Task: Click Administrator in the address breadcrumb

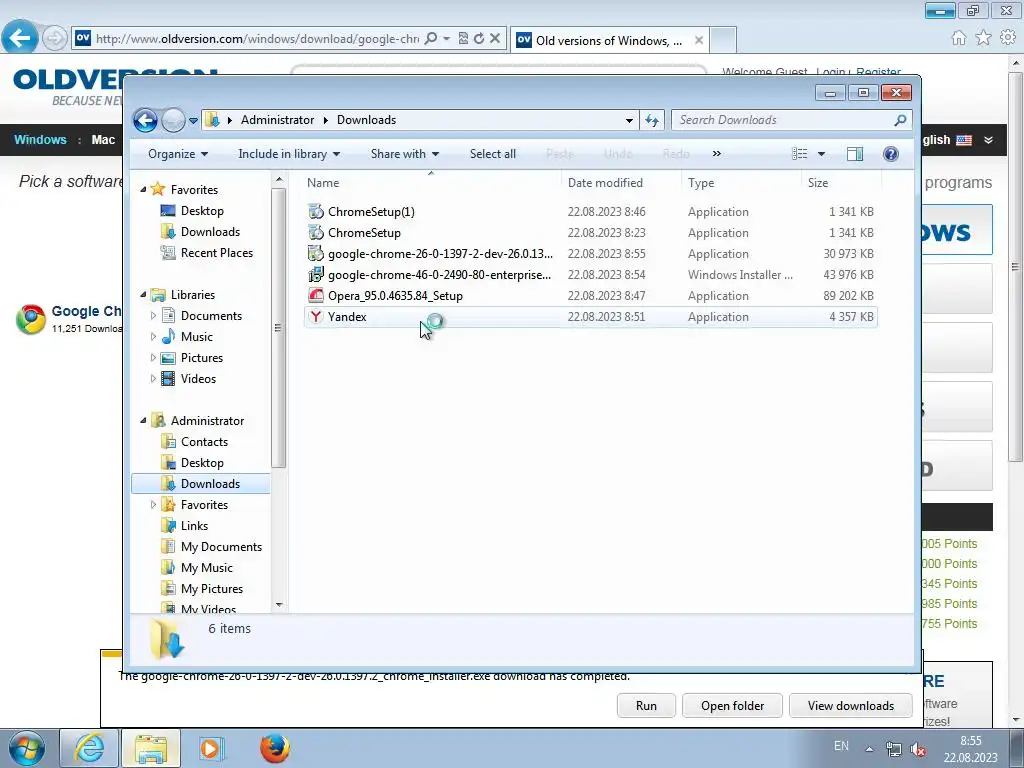Action: [x=277, y=120]
